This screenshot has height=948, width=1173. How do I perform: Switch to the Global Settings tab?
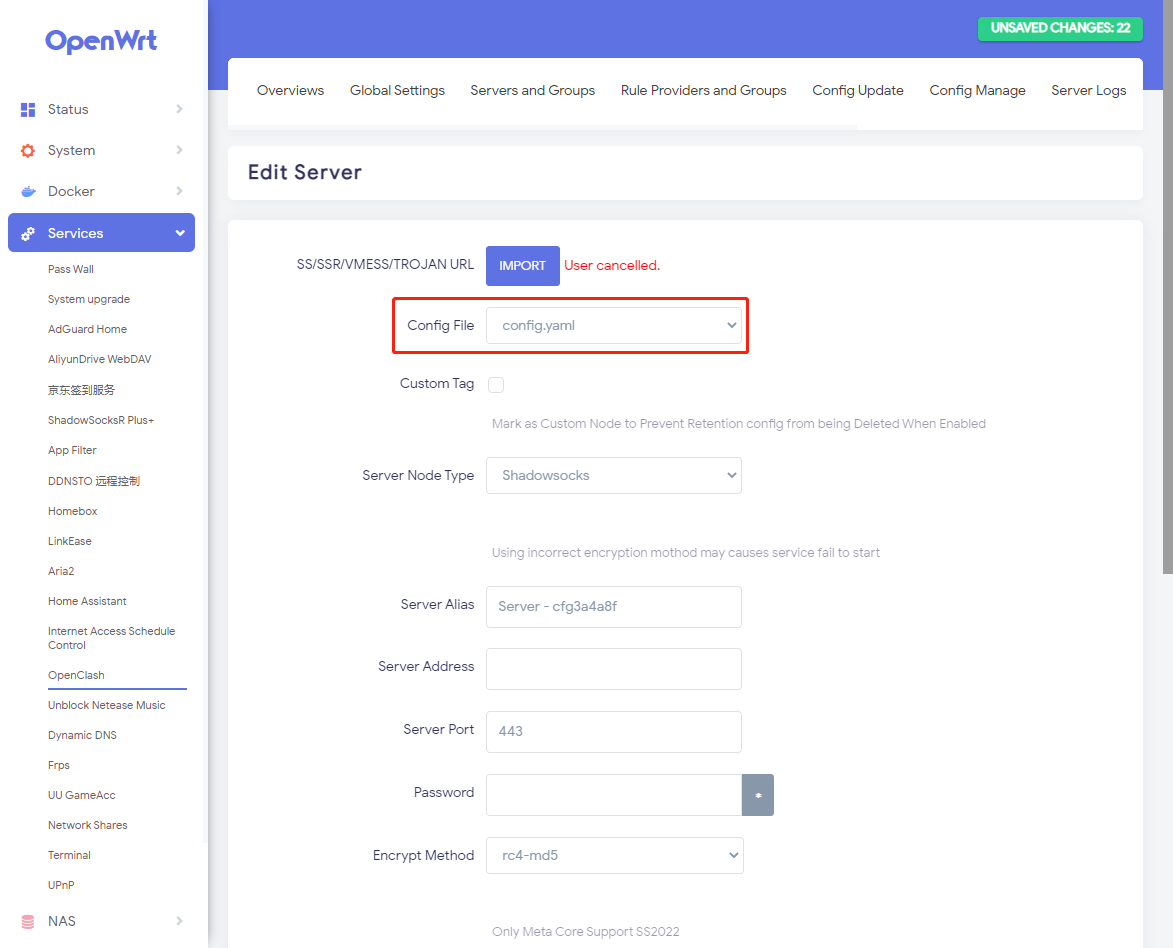point(397,91)
